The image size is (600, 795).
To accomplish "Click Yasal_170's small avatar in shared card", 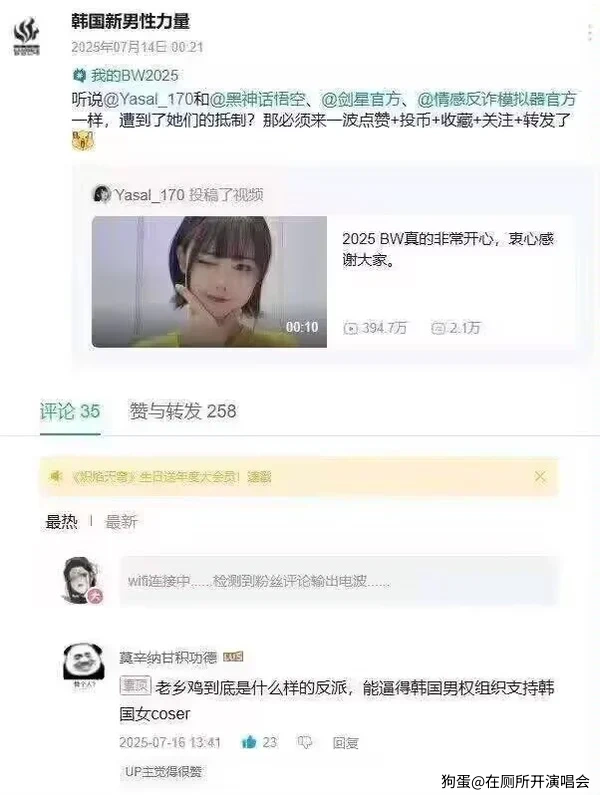I will [102, 194].
